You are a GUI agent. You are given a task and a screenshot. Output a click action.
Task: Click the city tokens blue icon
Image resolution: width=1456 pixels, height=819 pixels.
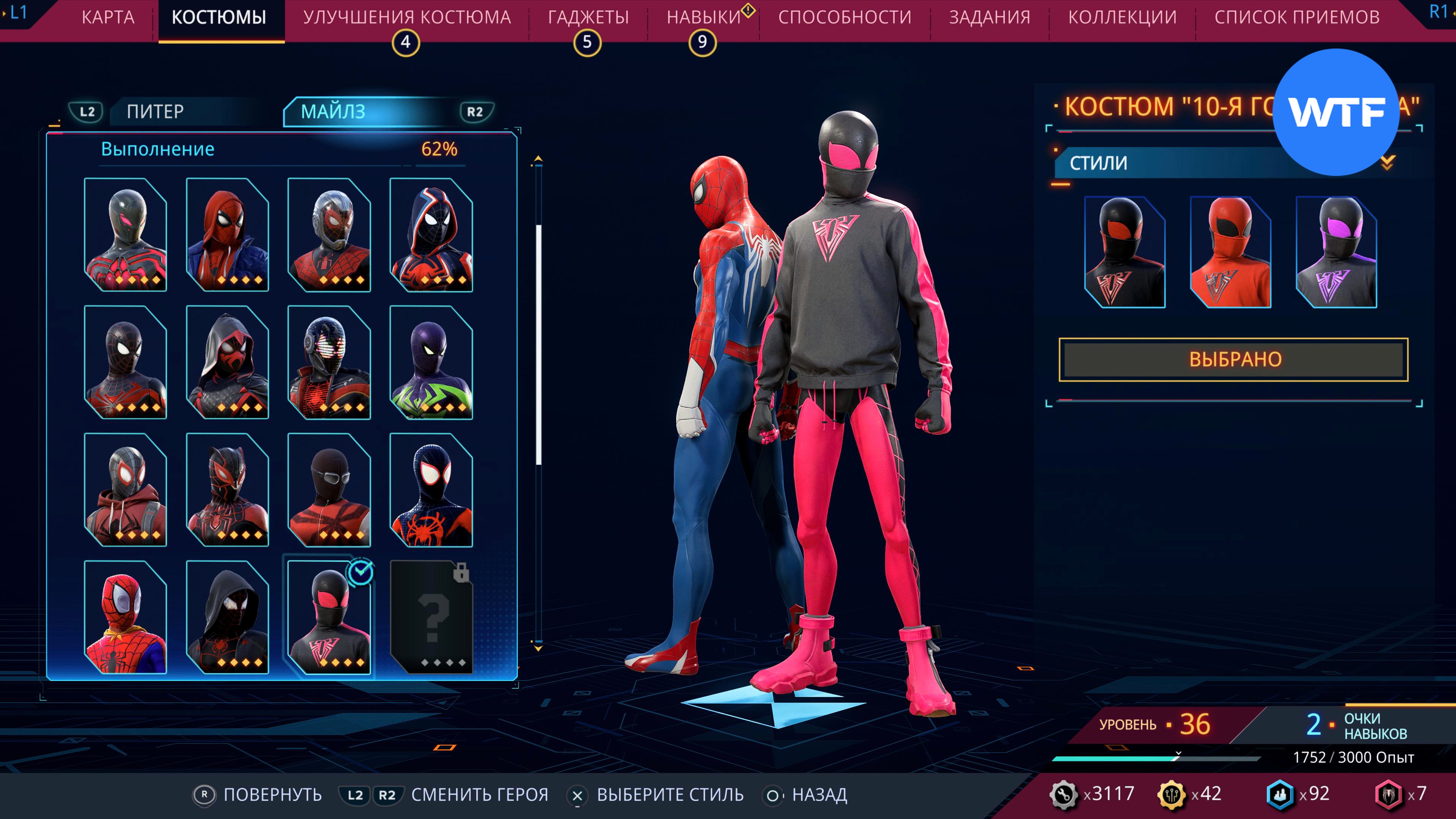coord(1280,794)
